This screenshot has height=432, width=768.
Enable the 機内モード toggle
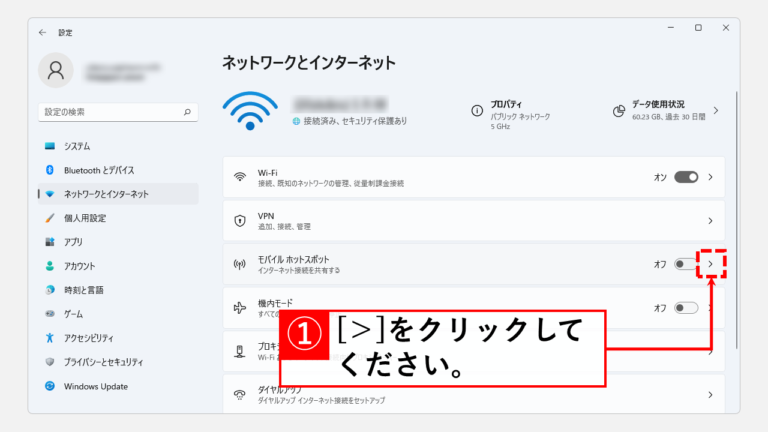point(686,308)
